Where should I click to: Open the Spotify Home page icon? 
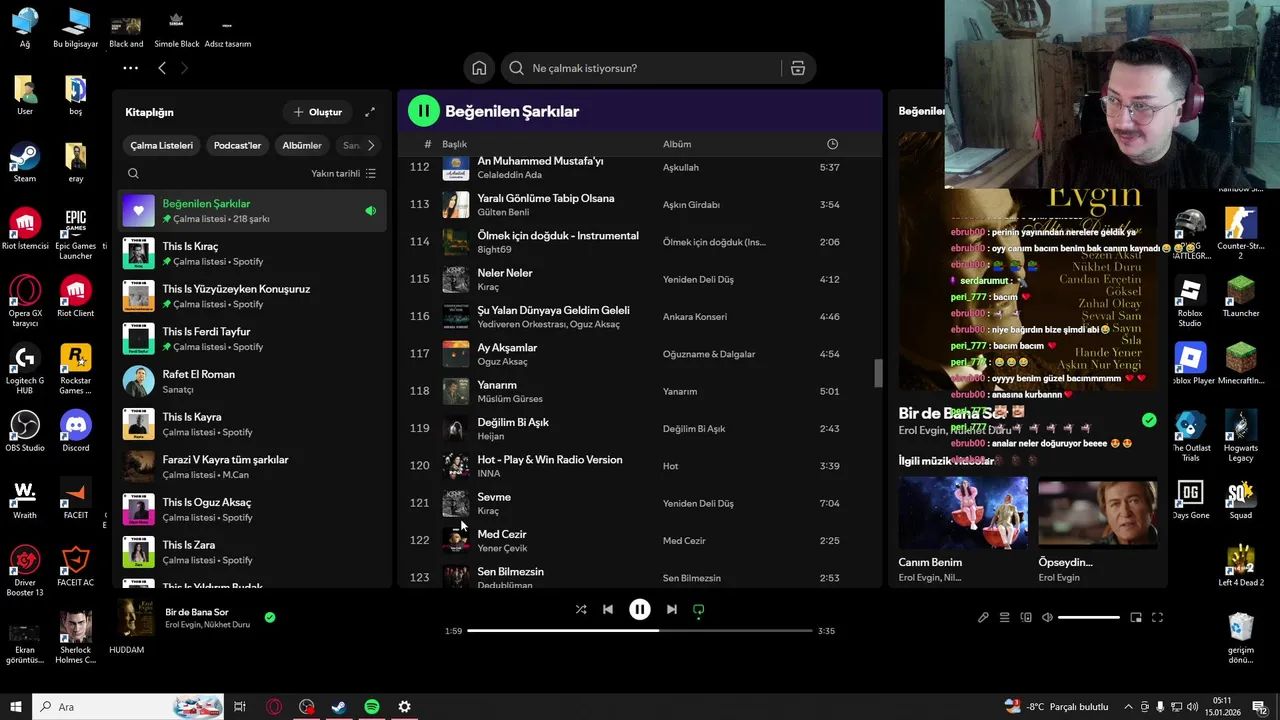(x=479, y=68)
